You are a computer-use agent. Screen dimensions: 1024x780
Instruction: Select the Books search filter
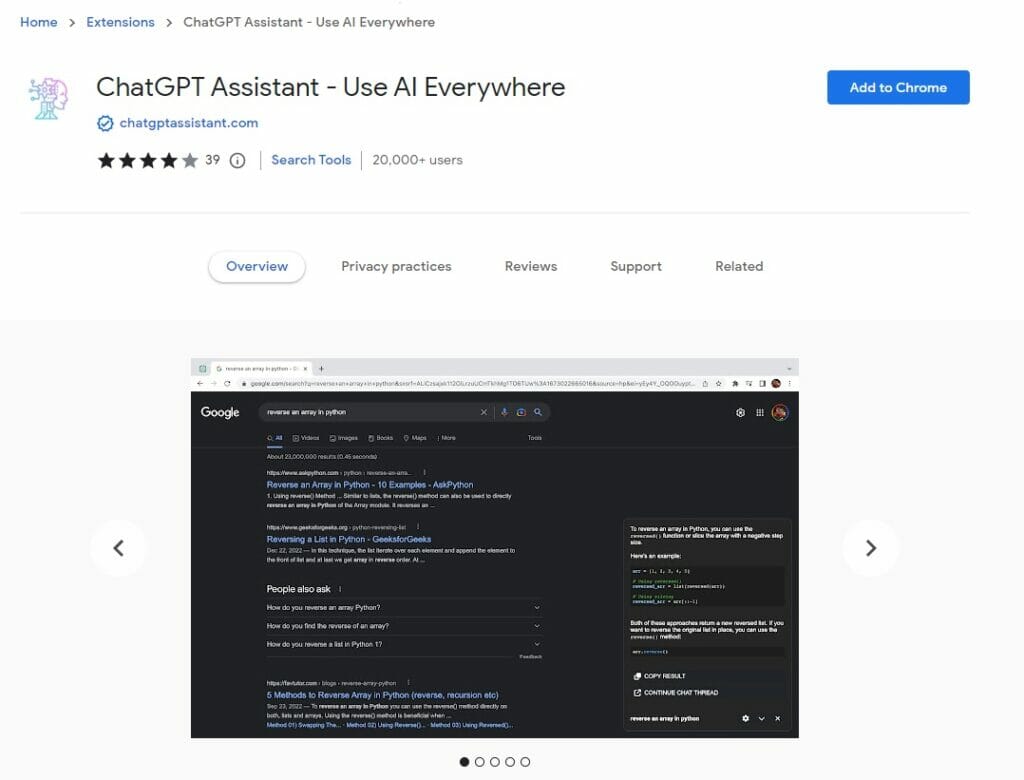coord(381,438)
